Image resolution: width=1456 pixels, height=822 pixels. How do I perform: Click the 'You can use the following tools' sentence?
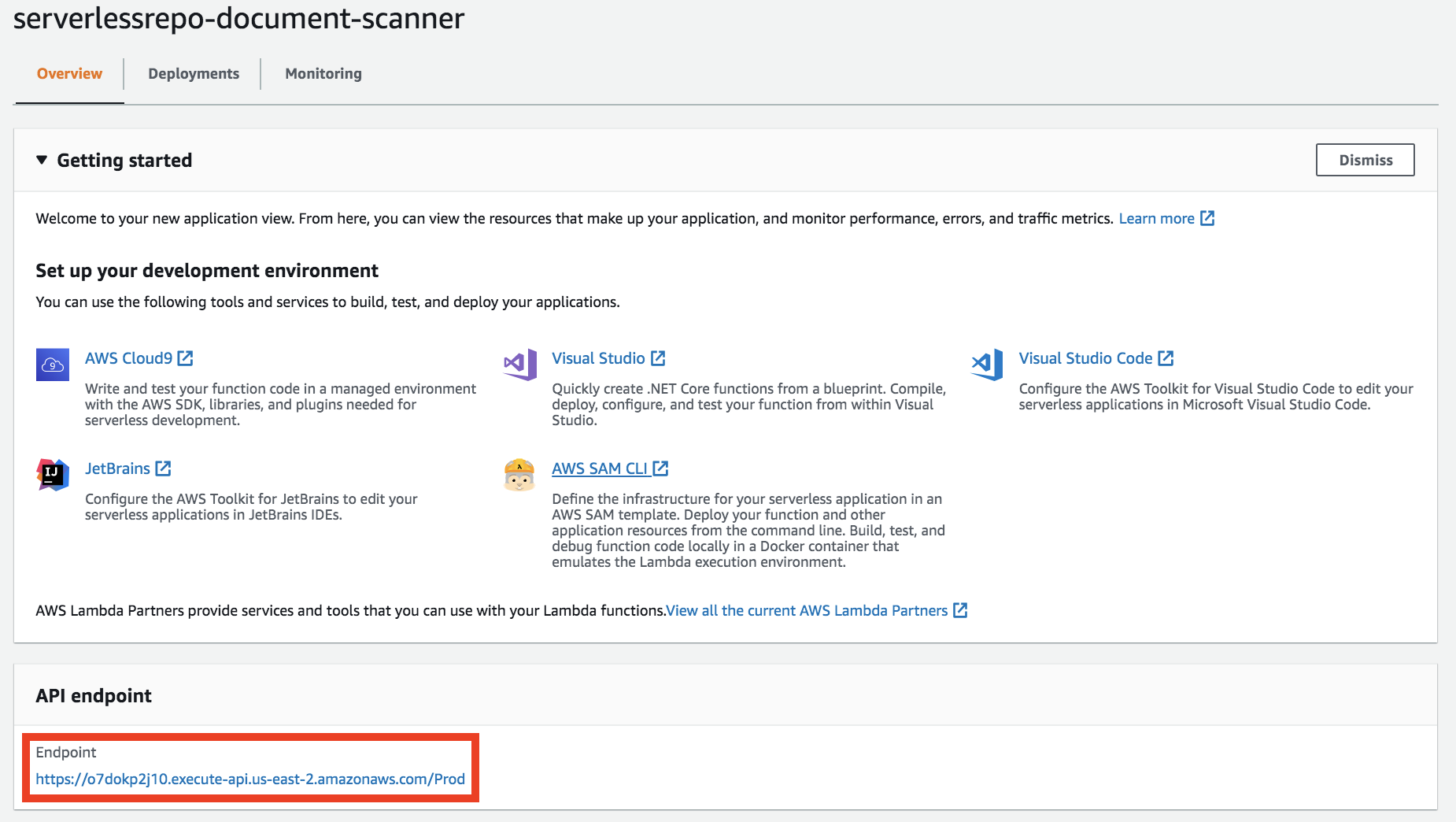(327, 302)
